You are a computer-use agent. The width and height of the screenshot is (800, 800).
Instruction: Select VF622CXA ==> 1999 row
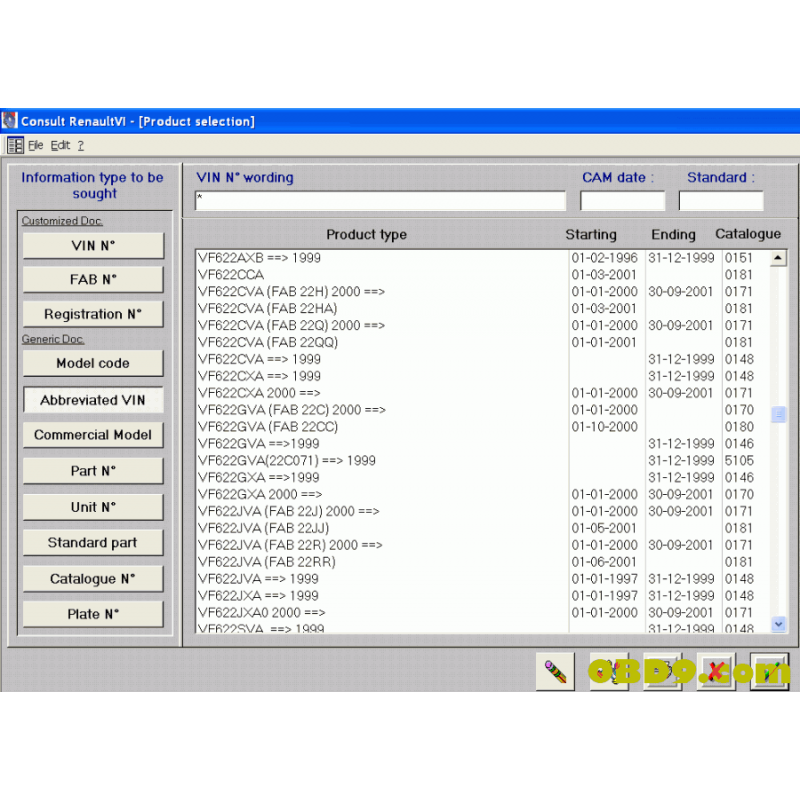(483, 376)
